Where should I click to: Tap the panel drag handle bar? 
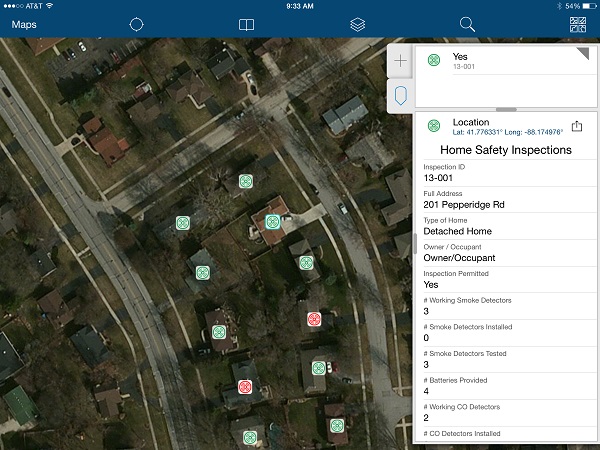point(506,109)
